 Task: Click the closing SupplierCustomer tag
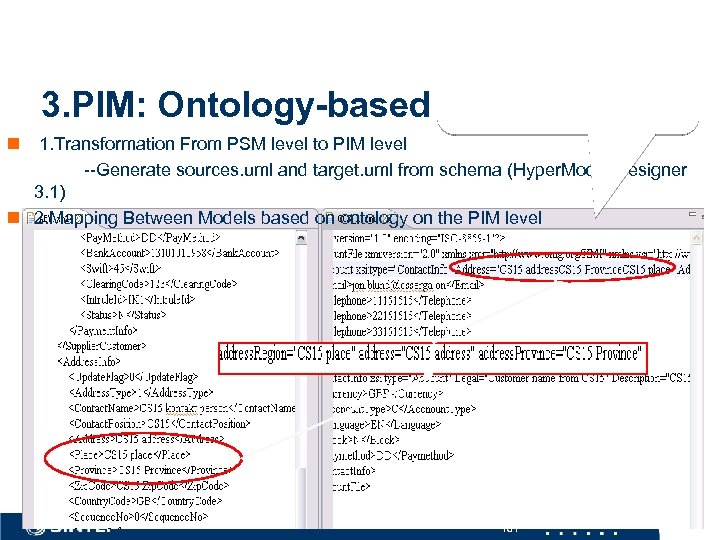(x=101, y=346)
